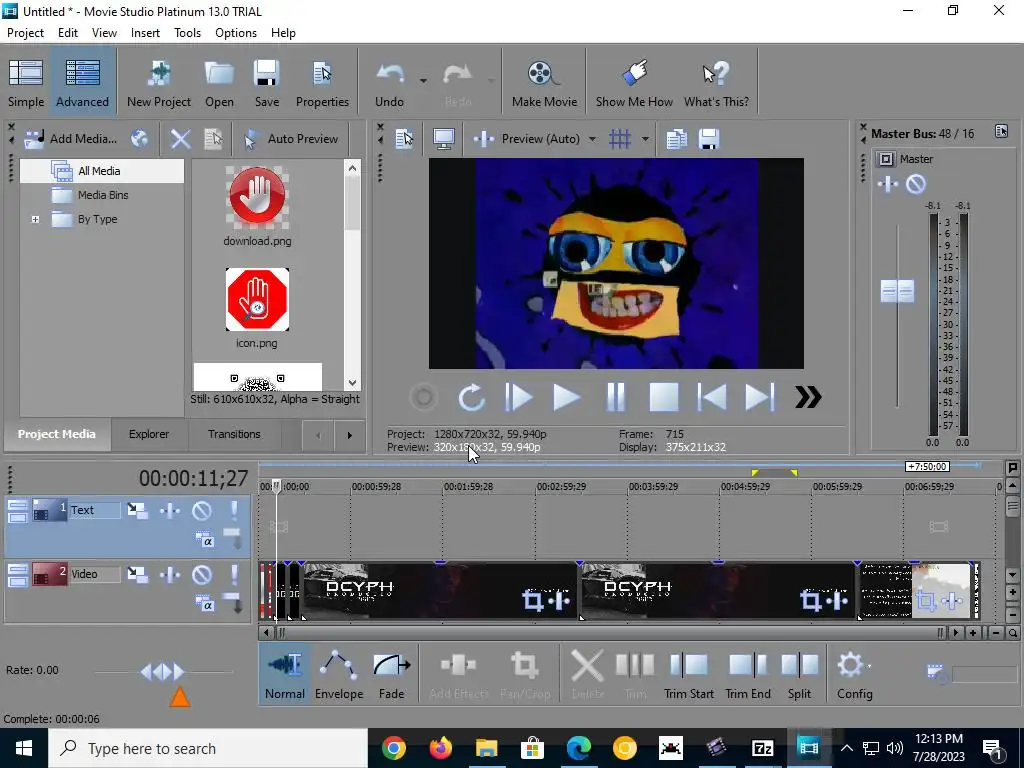
Task: Save preview snapshot to file
Action: (x=709, y=138)
